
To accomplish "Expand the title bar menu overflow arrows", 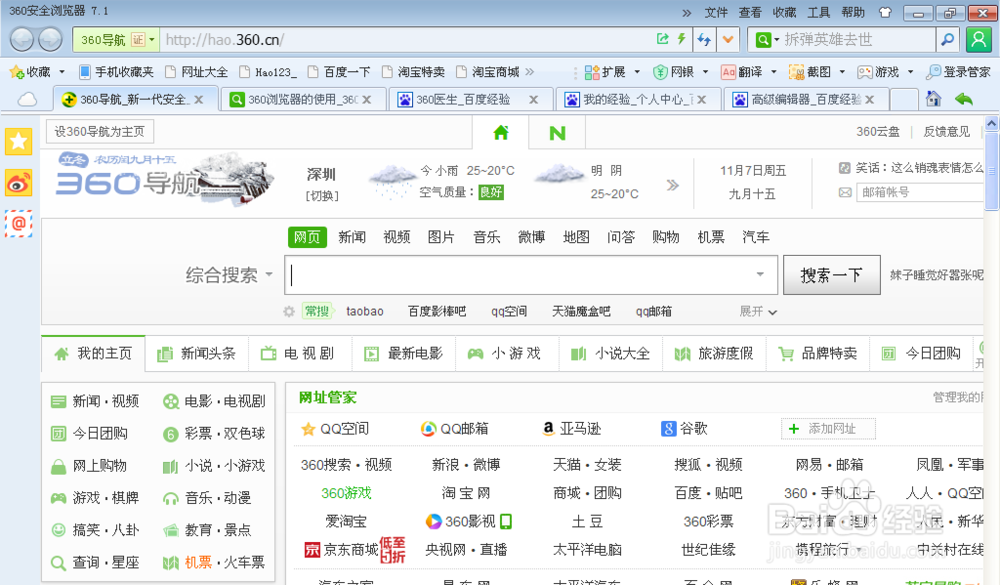I will tap(686, 13).
